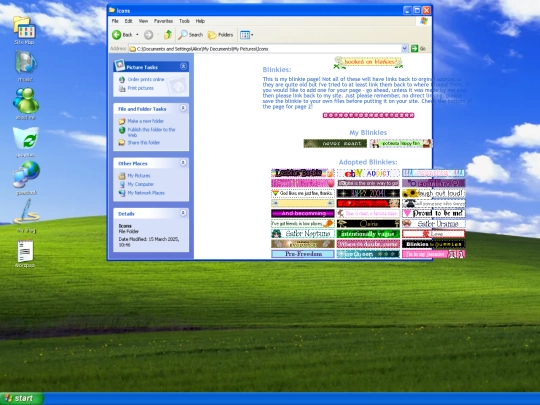Click the 'Proud to be me!' blinkie

pos(434,214)
